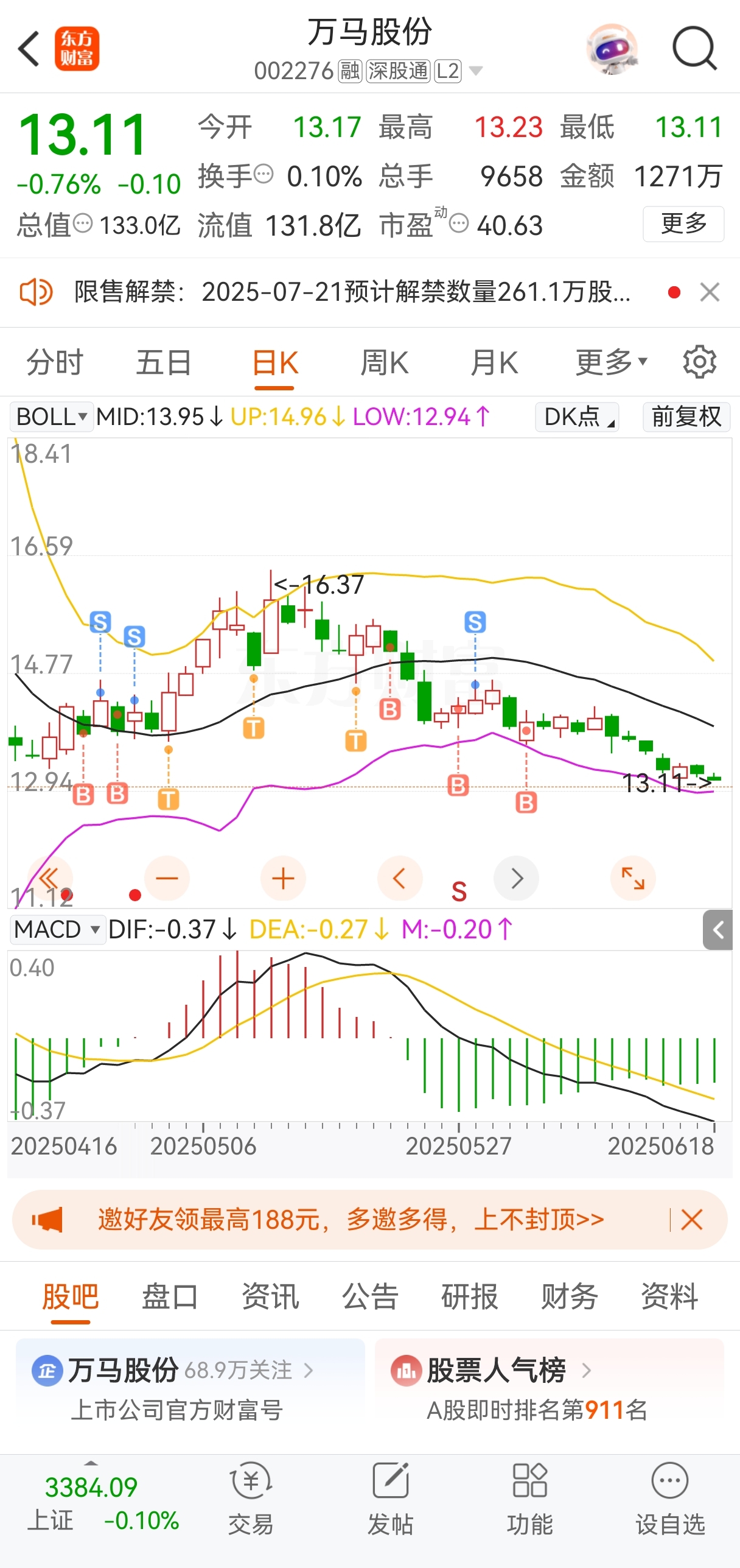This screenshot has width=740, height=1568.
Task: Toggle 前复权 adjustment option
Action: pos(686,417)
